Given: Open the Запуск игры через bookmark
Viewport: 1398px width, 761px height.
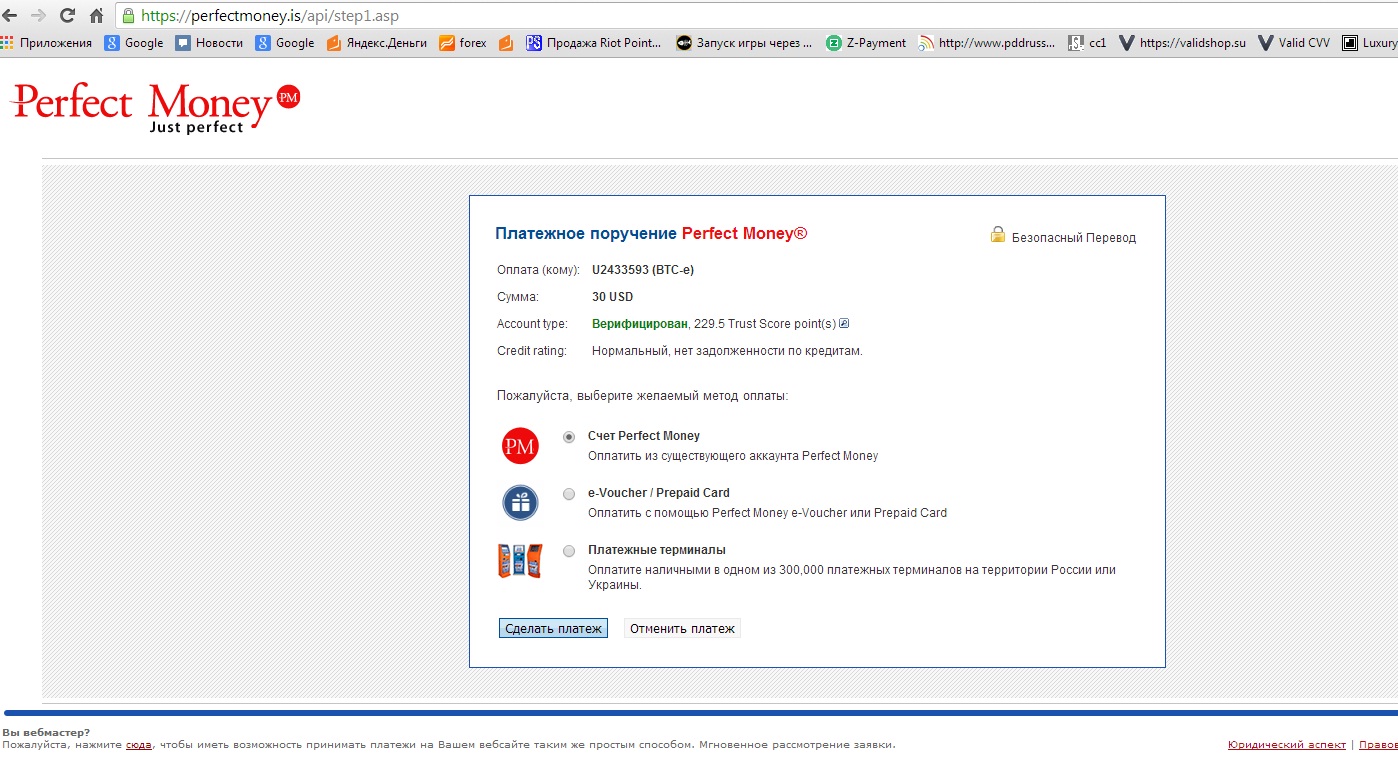Looking at the screenshot, I should 744,43.
